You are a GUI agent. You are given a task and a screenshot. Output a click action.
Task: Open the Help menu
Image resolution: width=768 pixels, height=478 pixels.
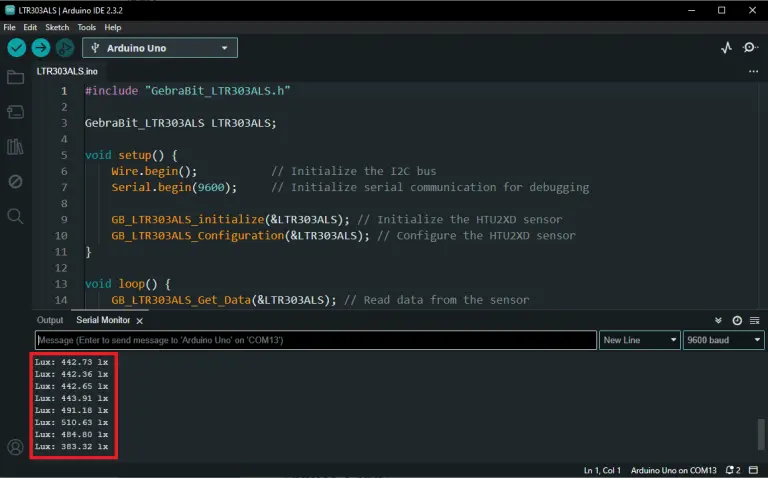coord(113,27)
